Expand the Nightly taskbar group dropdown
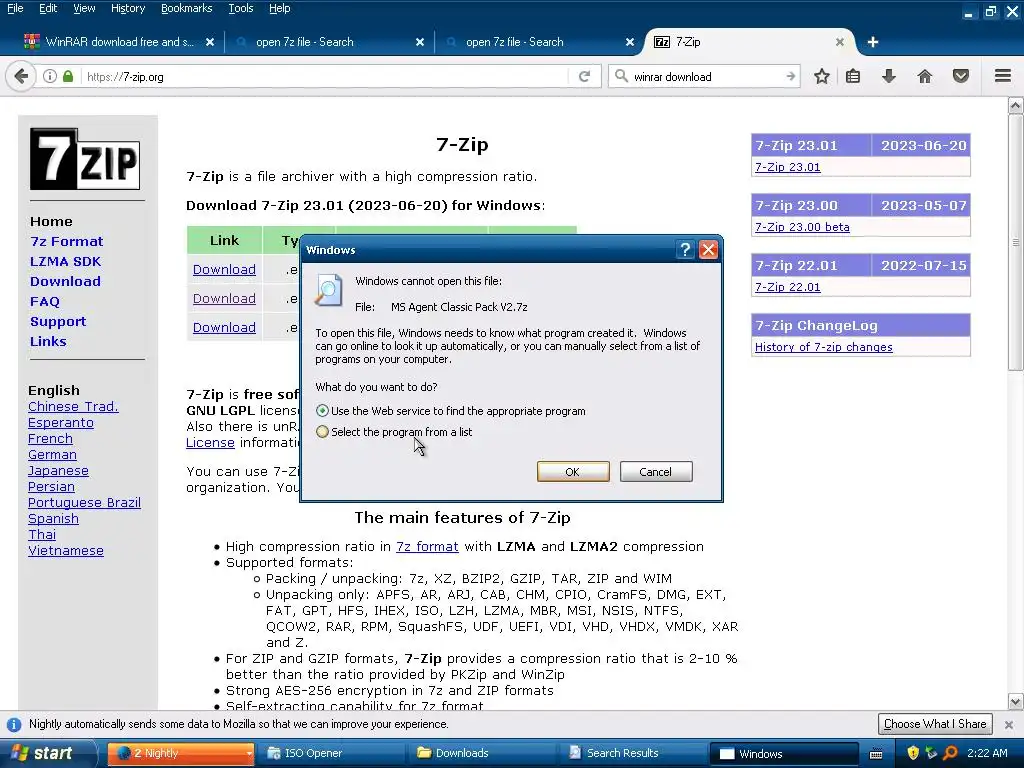Screen dimensions: 1024x768 (249, 754)
